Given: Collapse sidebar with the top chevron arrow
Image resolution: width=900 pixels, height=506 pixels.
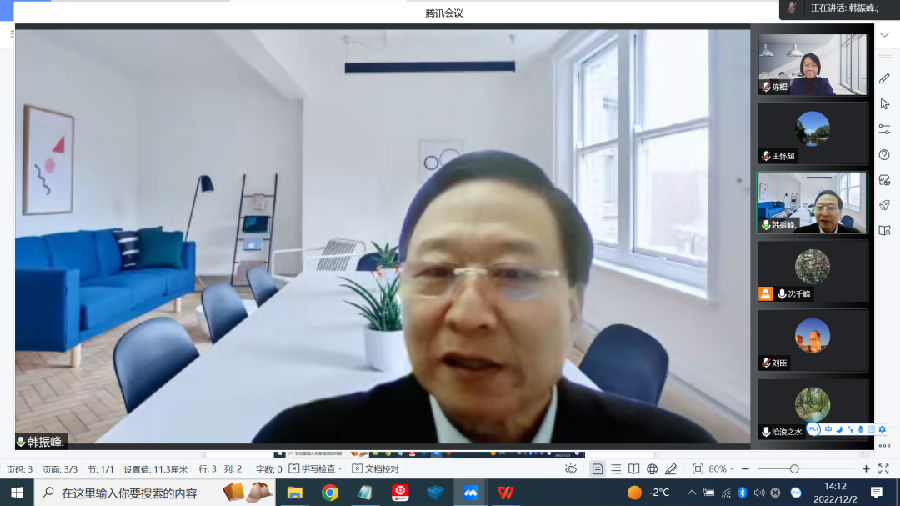Looking at the screenshot, I should 884,35.
